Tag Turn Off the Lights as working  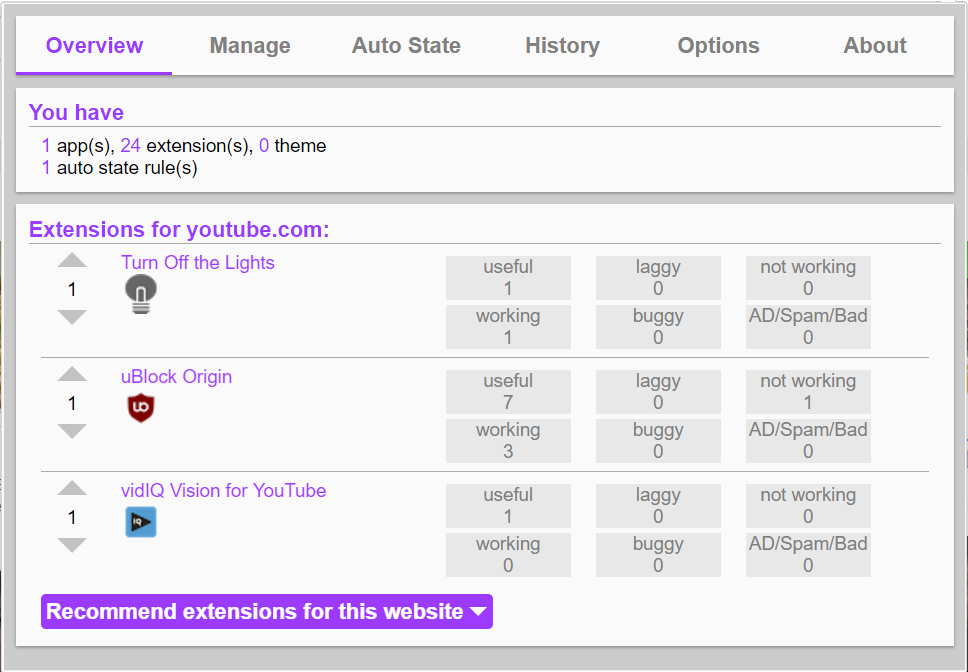[x=508, y=326]
